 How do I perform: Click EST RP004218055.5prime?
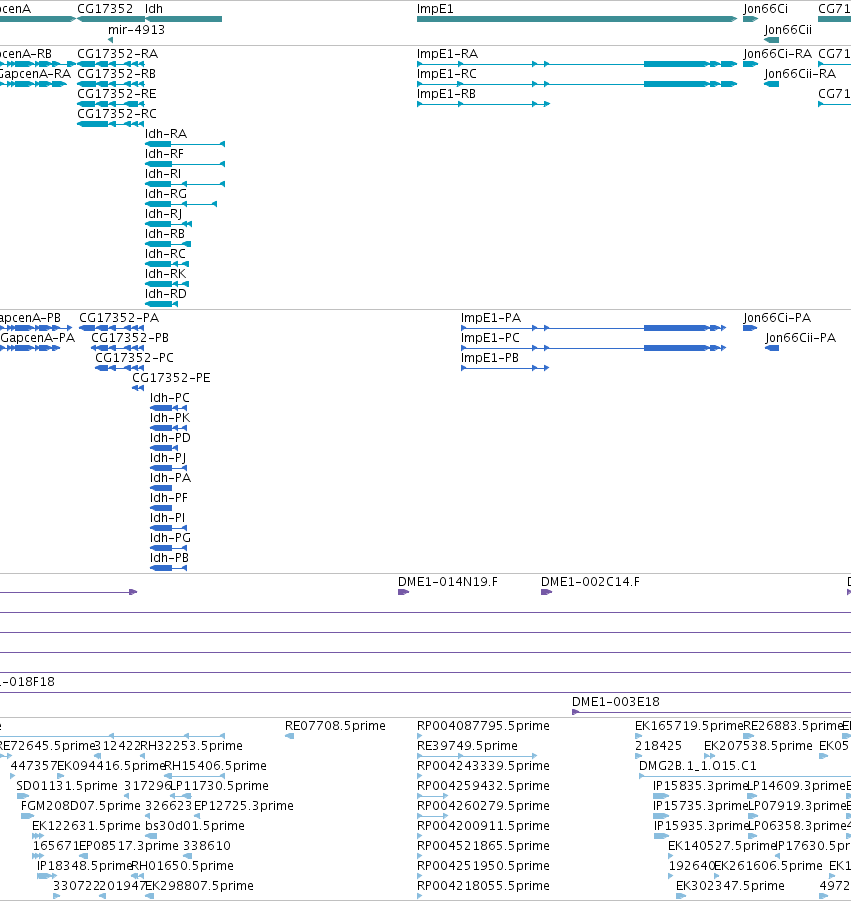tap(483, 886)
